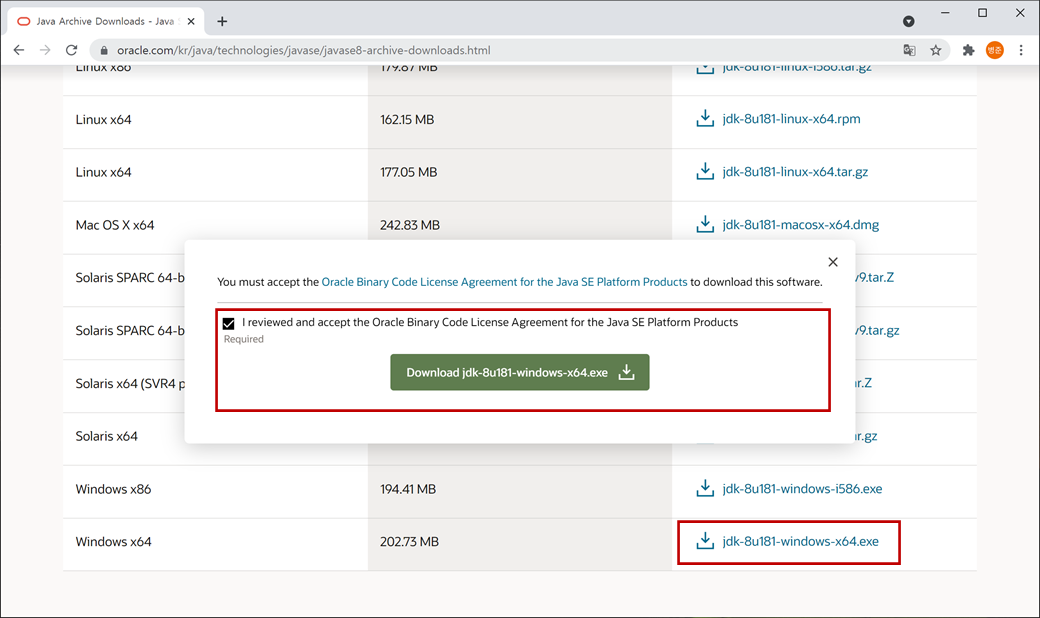Select the Java Archive Downloads tab

[106, 21]
